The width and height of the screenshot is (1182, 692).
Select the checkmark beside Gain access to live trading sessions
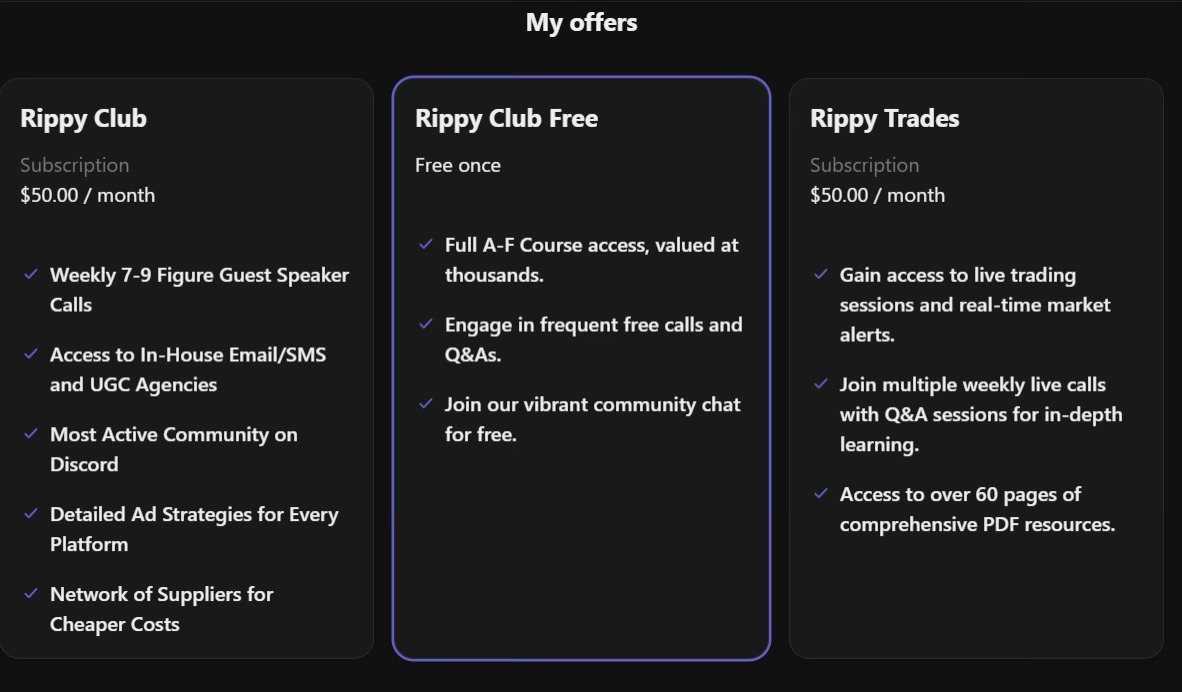pyautogui.click(x=820, y=274)
